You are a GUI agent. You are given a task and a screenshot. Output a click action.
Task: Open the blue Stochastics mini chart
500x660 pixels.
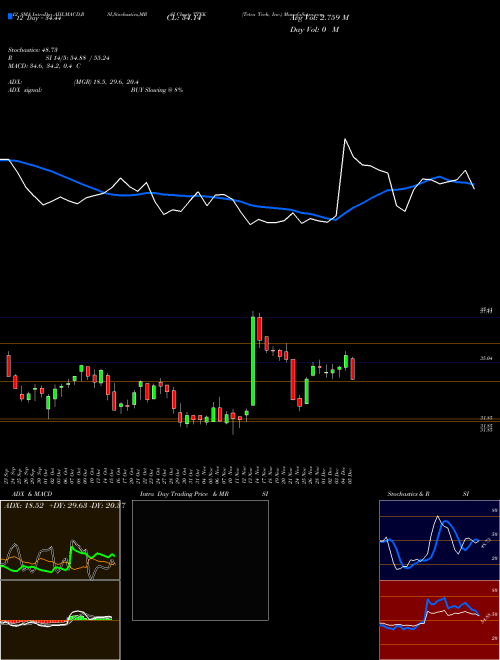(439, 540)
